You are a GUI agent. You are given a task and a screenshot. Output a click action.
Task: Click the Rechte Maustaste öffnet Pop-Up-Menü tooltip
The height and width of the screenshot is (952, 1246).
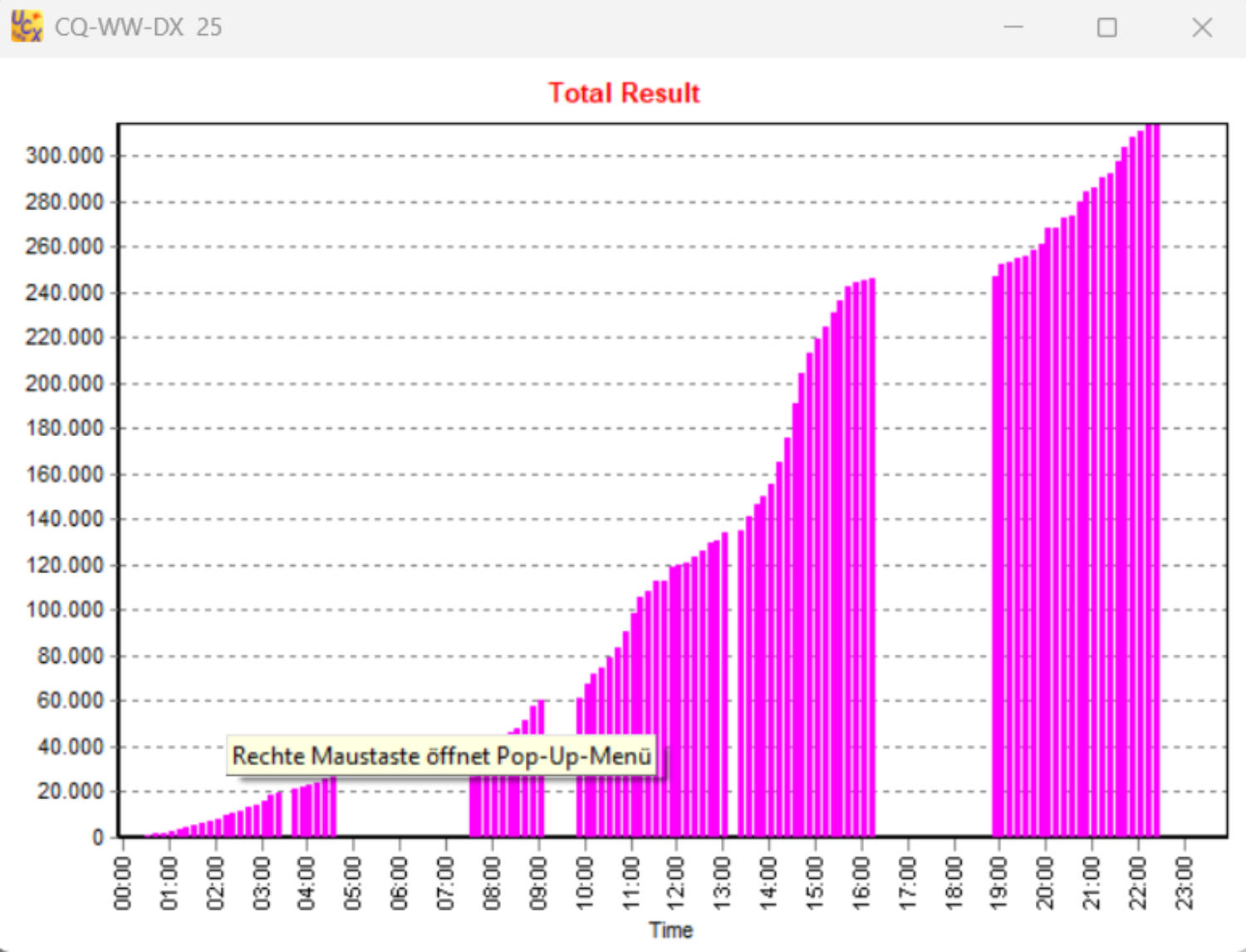pos(441,756)
